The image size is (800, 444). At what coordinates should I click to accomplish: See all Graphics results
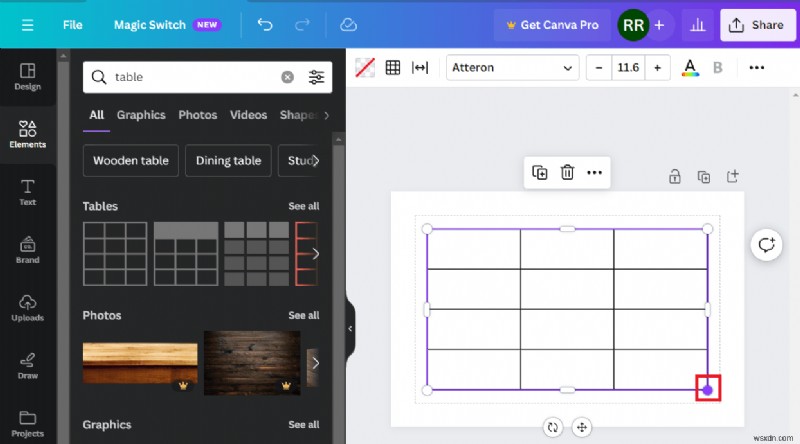point(304,425)
